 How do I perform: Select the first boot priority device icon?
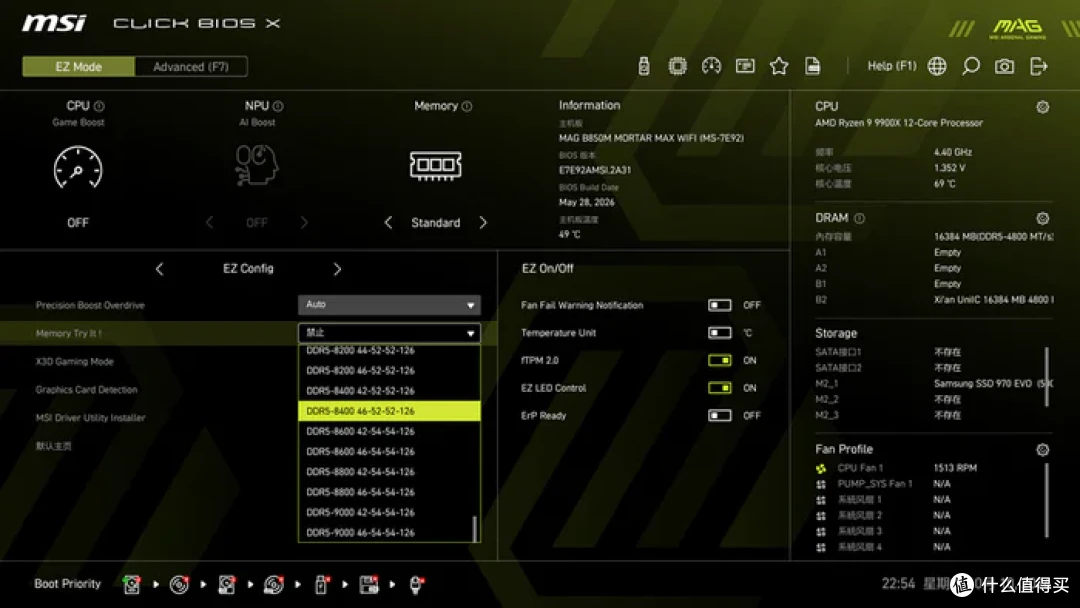coord(132,585)
